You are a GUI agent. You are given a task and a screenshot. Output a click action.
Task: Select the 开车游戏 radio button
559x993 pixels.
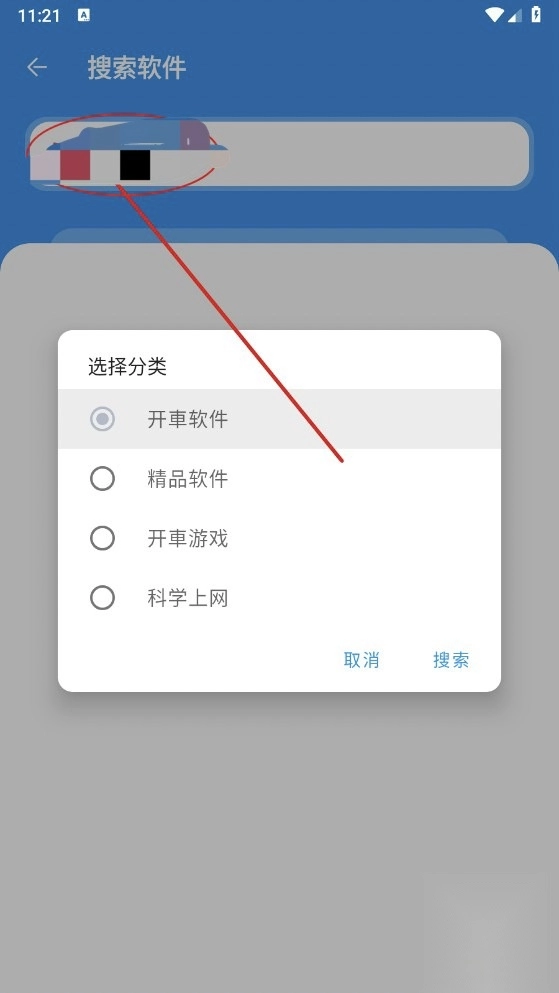(102, 539)
